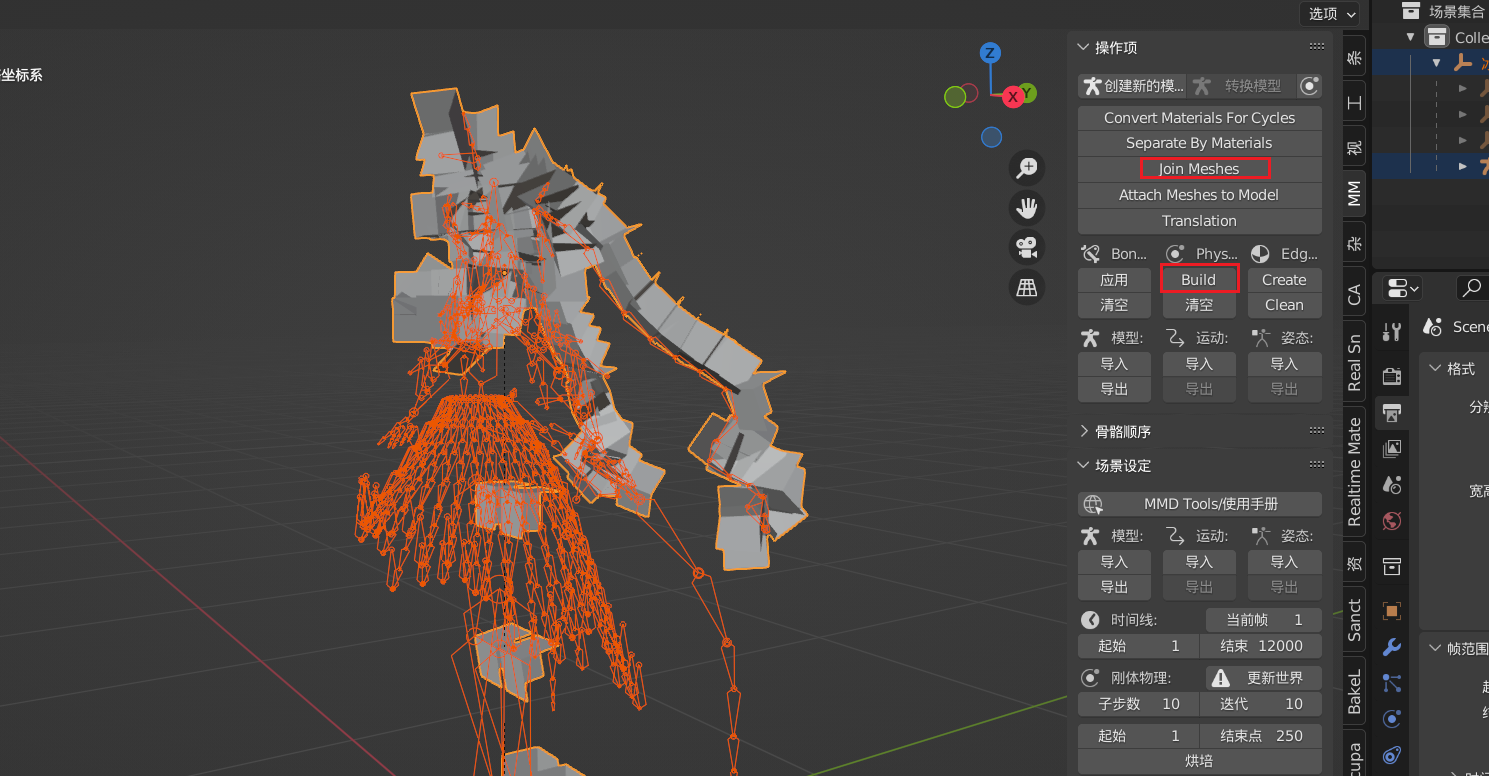Click the green Y axis gizmo label
Image resolution: width=1489 pixels, height=776 pixels.
[1027, 92]
